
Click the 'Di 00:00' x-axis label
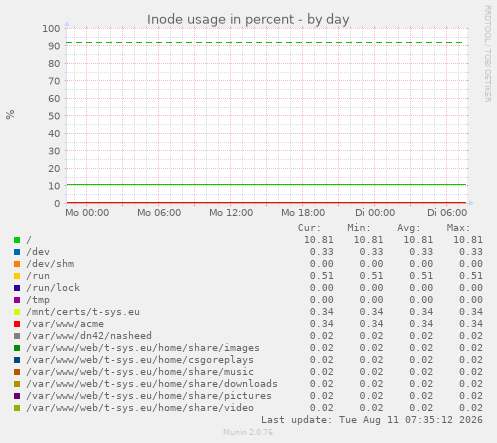click(x=375, y=213)
